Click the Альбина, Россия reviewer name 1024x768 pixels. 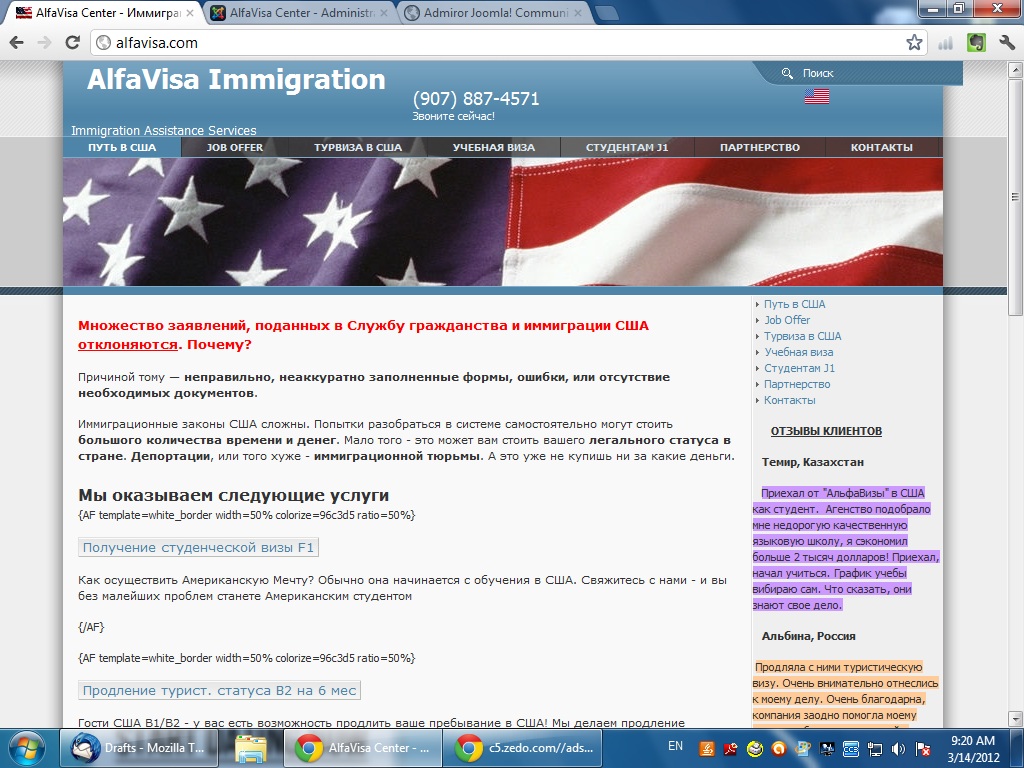pos(808,636)
